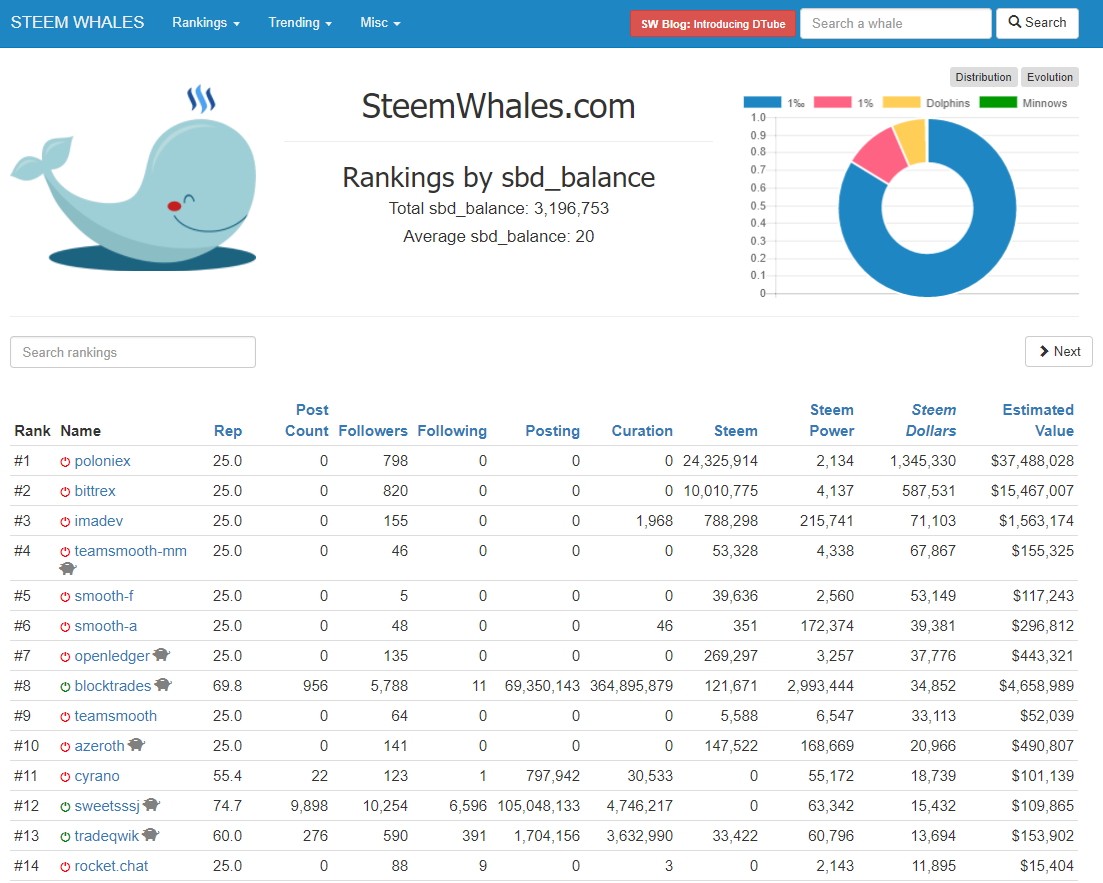Sort table by Followers column
The height and width of the screenshot is (883, 1103).
[373, 431]
